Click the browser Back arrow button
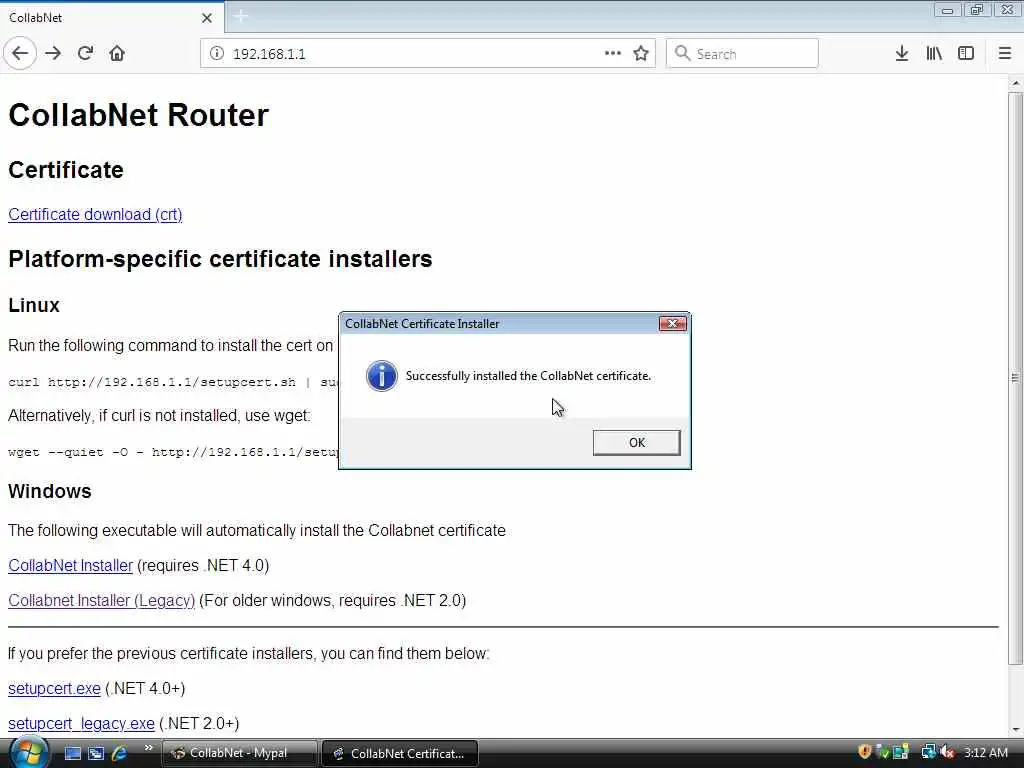Viewport: 1024px width, 768px height. point(20,54)
